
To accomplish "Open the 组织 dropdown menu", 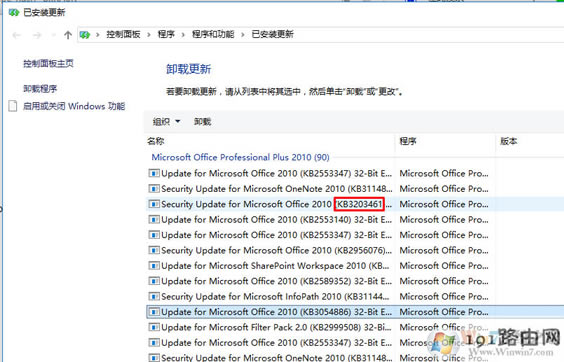I will coord(166,122).
